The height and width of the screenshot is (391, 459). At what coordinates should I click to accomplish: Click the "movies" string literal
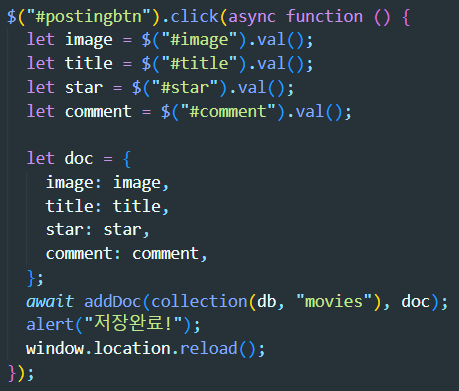[334, 301]
